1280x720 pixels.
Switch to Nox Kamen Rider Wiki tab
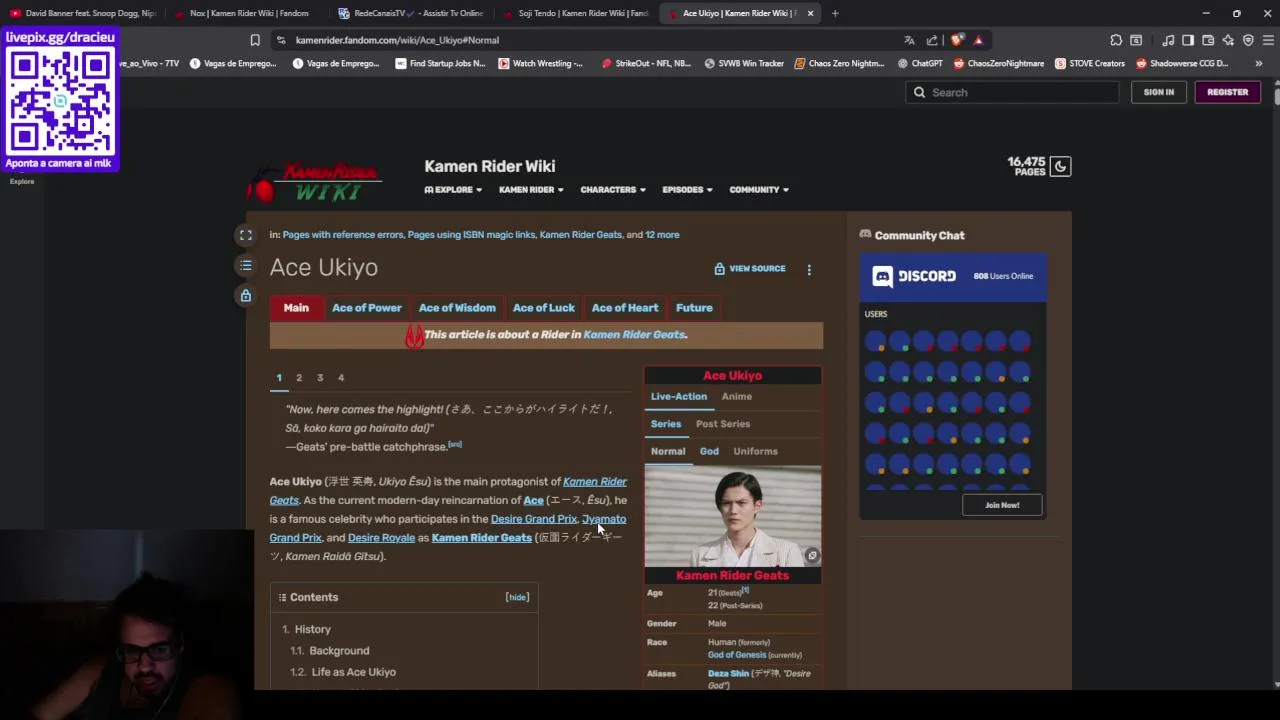pos(241,13)
